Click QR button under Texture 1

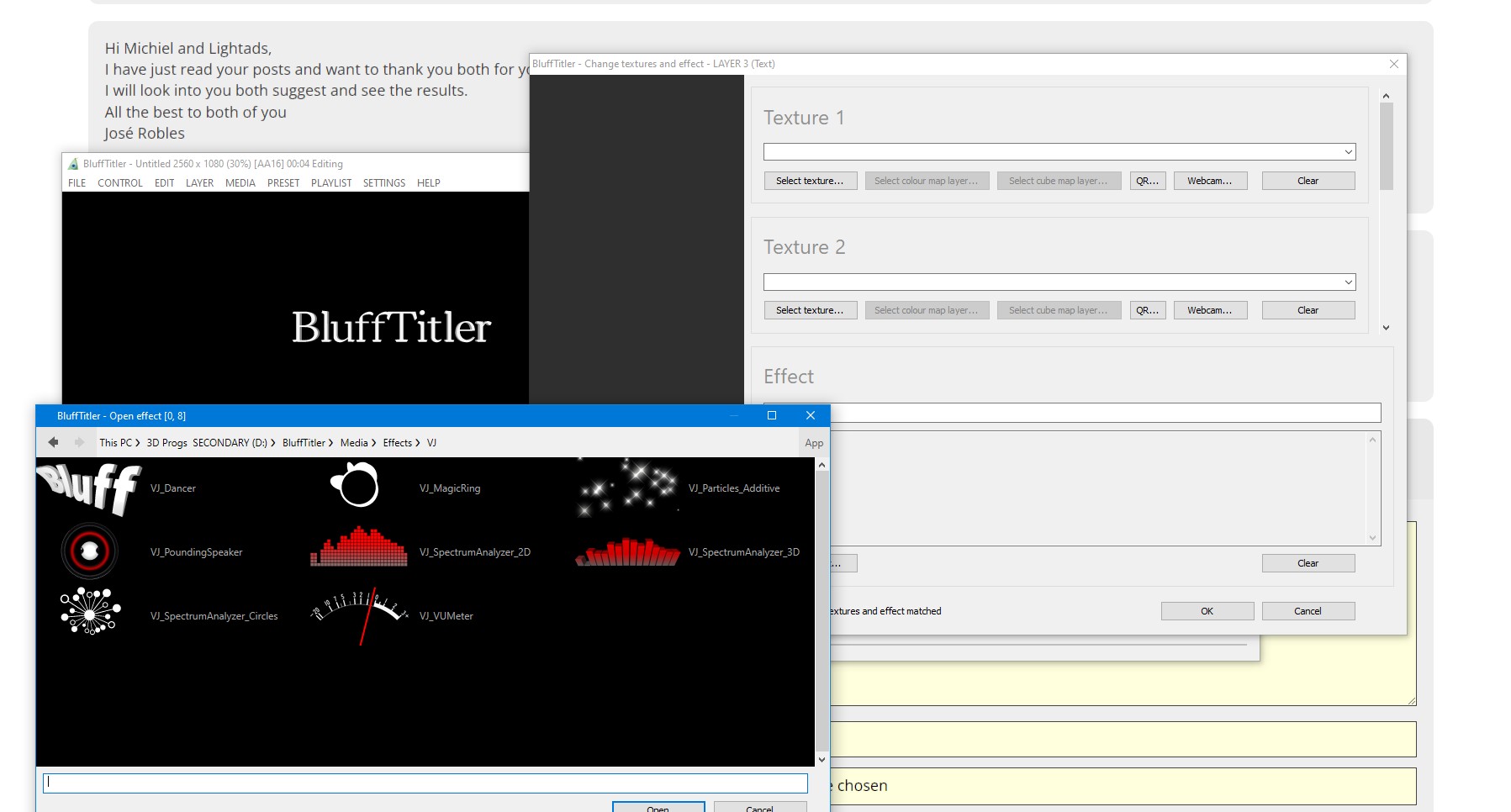pyautogui.click(x=1148, y=181)
